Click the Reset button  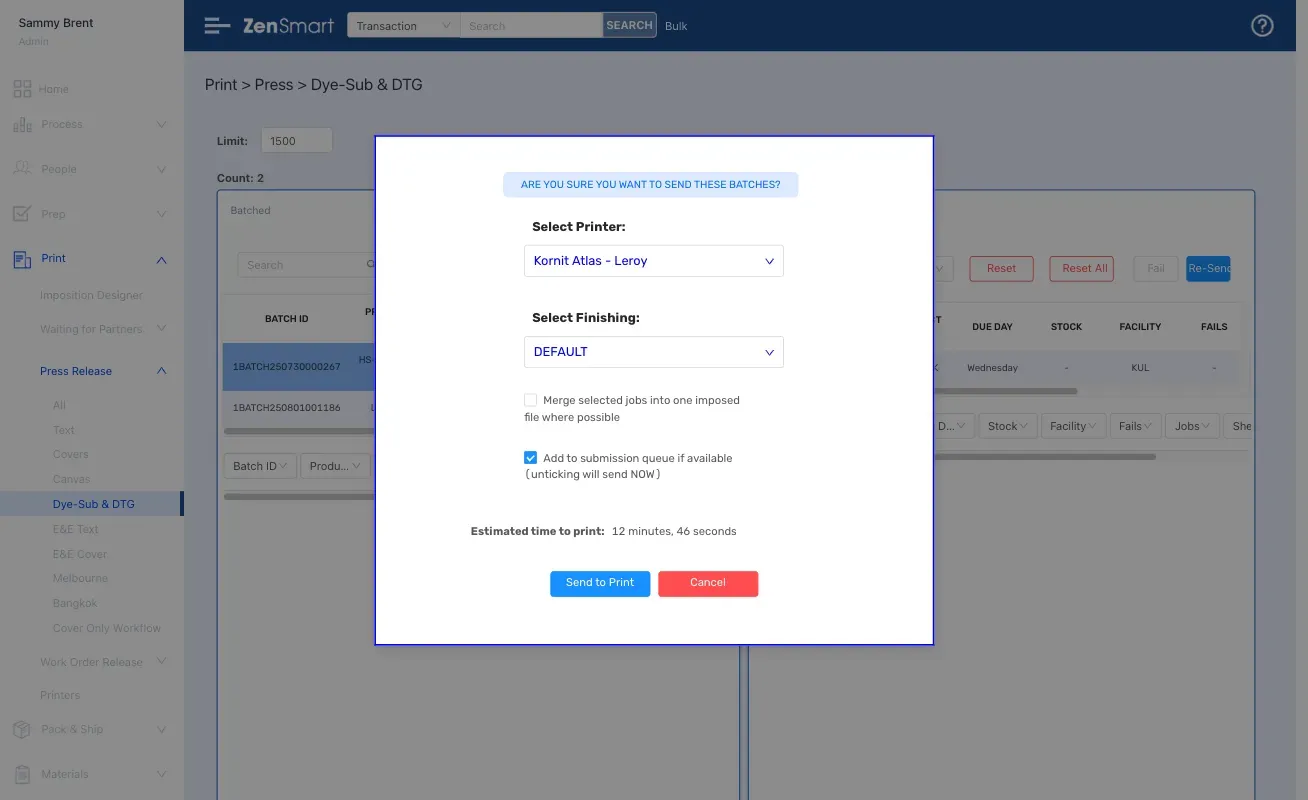coord(1001,269)
